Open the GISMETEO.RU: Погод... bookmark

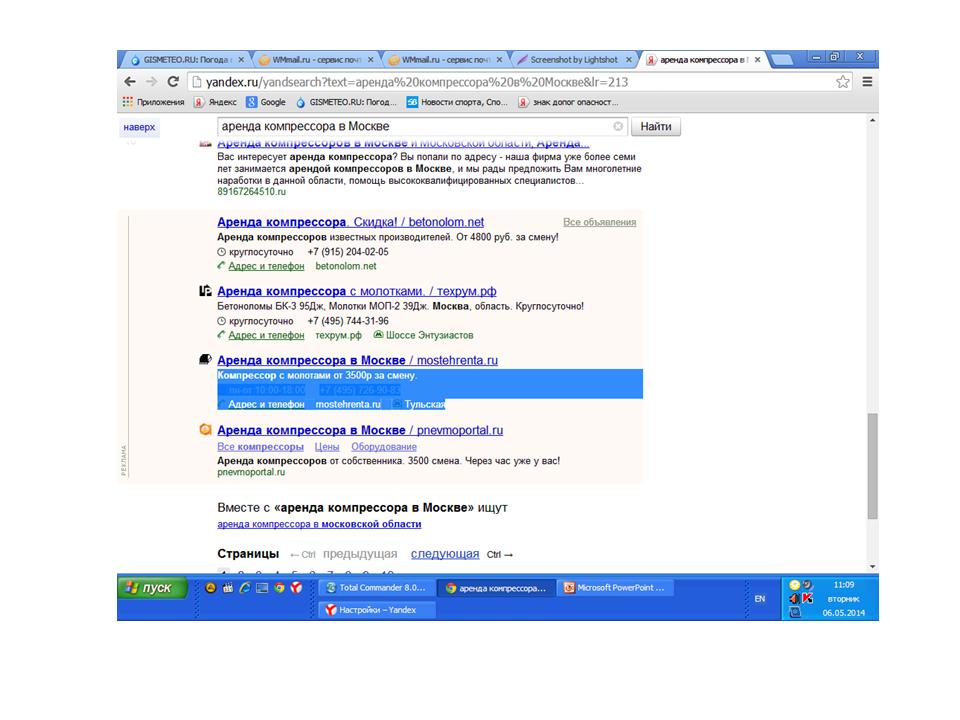coord(347,102)
